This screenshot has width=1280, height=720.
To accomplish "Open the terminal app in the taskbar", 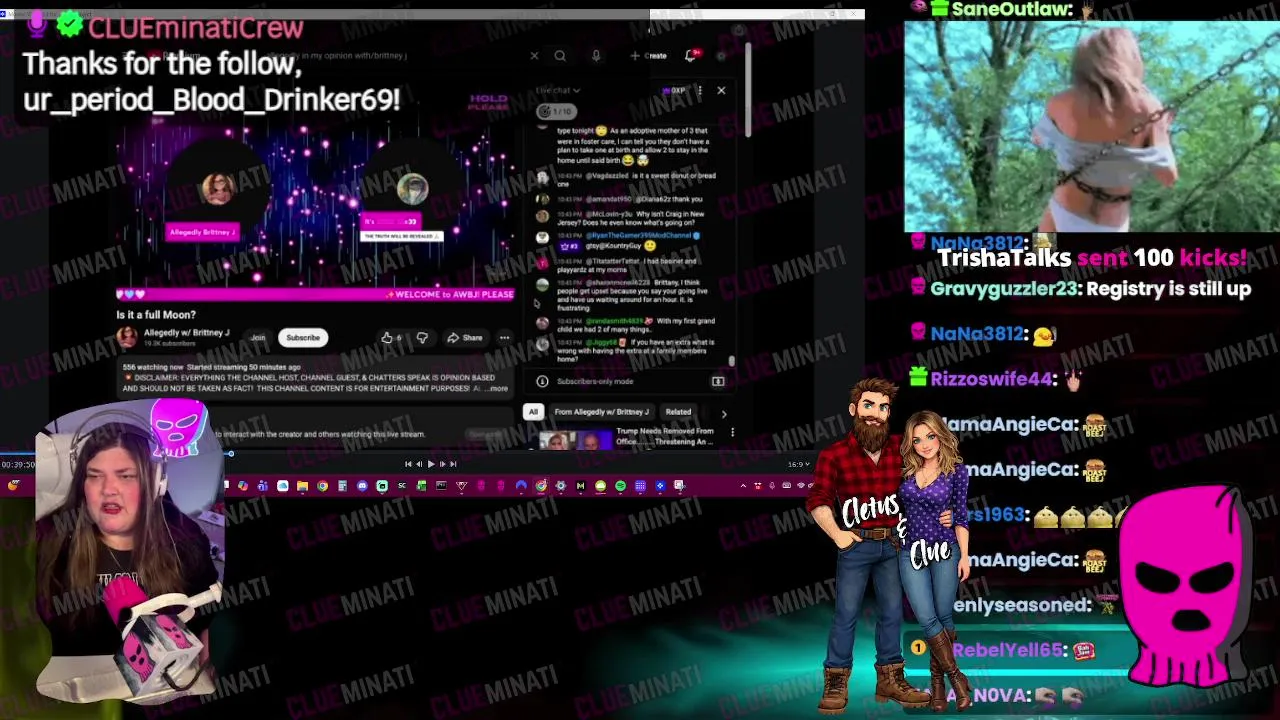I will (x=441, y=486).
